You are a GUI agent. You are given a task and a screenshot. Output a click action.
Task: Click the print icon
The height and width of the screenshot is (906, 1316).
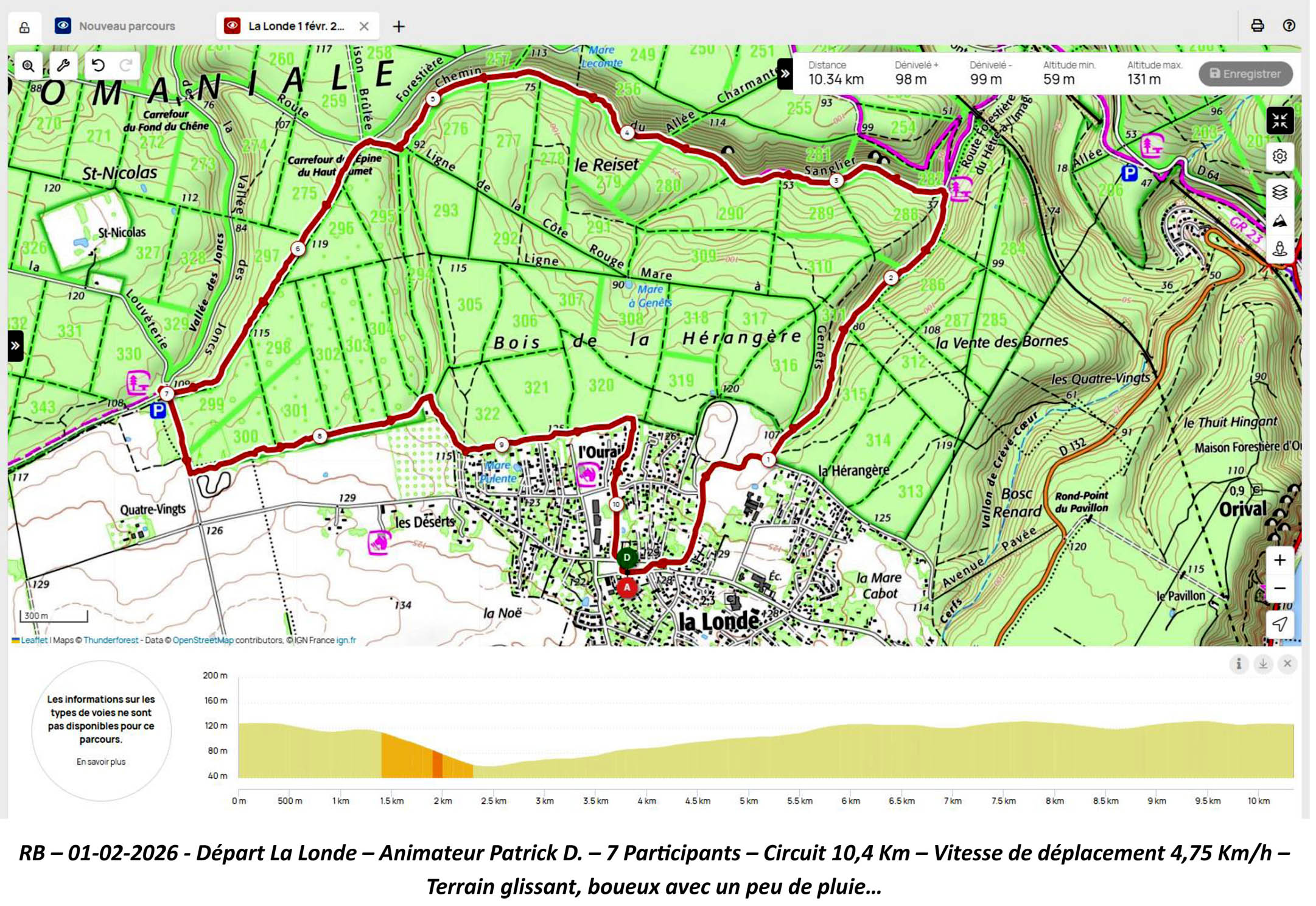[1257, 26]
